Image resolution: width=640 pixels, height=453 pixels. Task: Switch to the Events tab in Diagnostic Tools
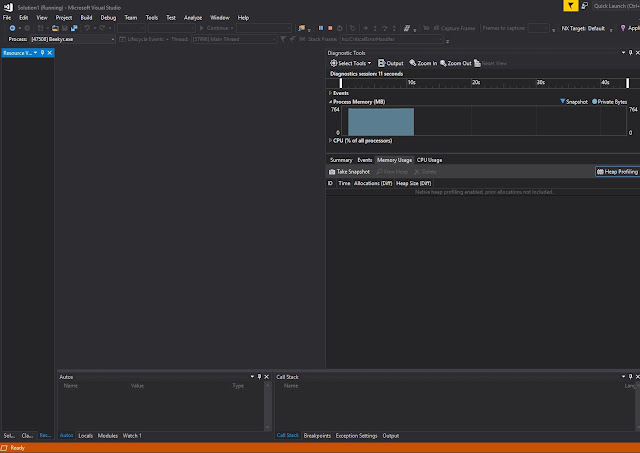[364, 160]
